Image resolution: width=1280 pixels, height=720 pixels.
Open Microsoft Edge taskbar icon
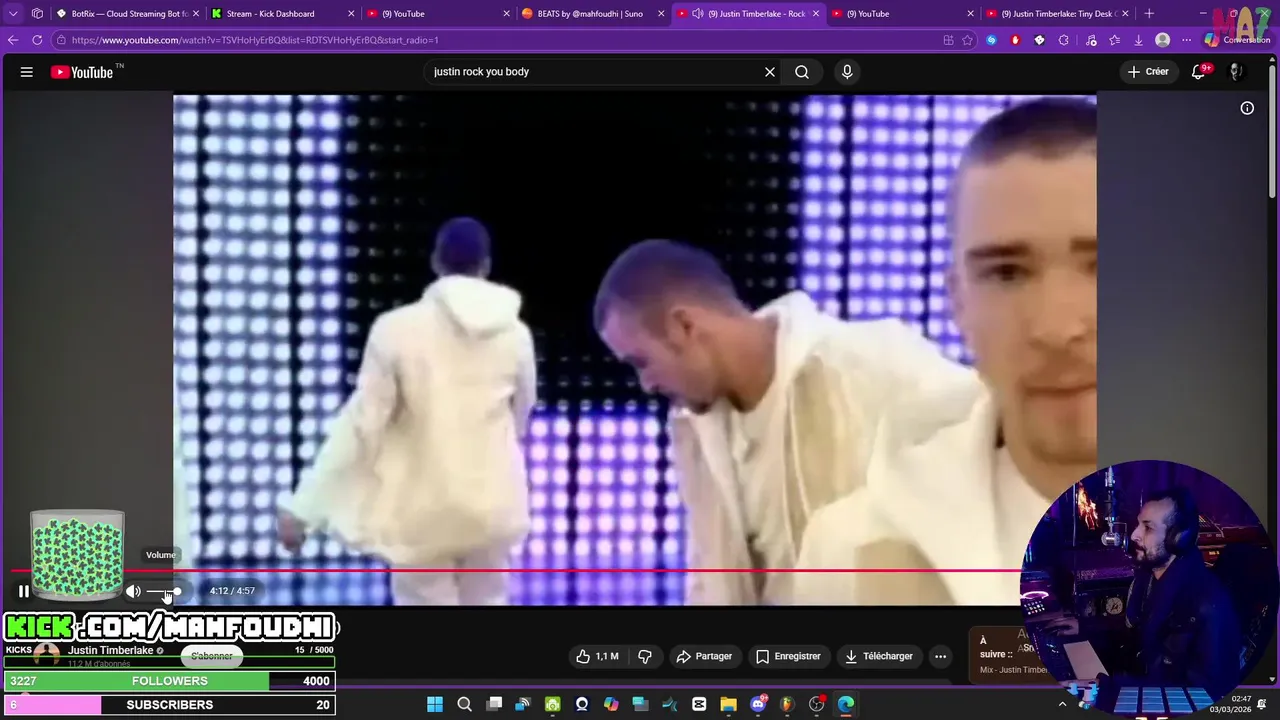click(846, 704)
